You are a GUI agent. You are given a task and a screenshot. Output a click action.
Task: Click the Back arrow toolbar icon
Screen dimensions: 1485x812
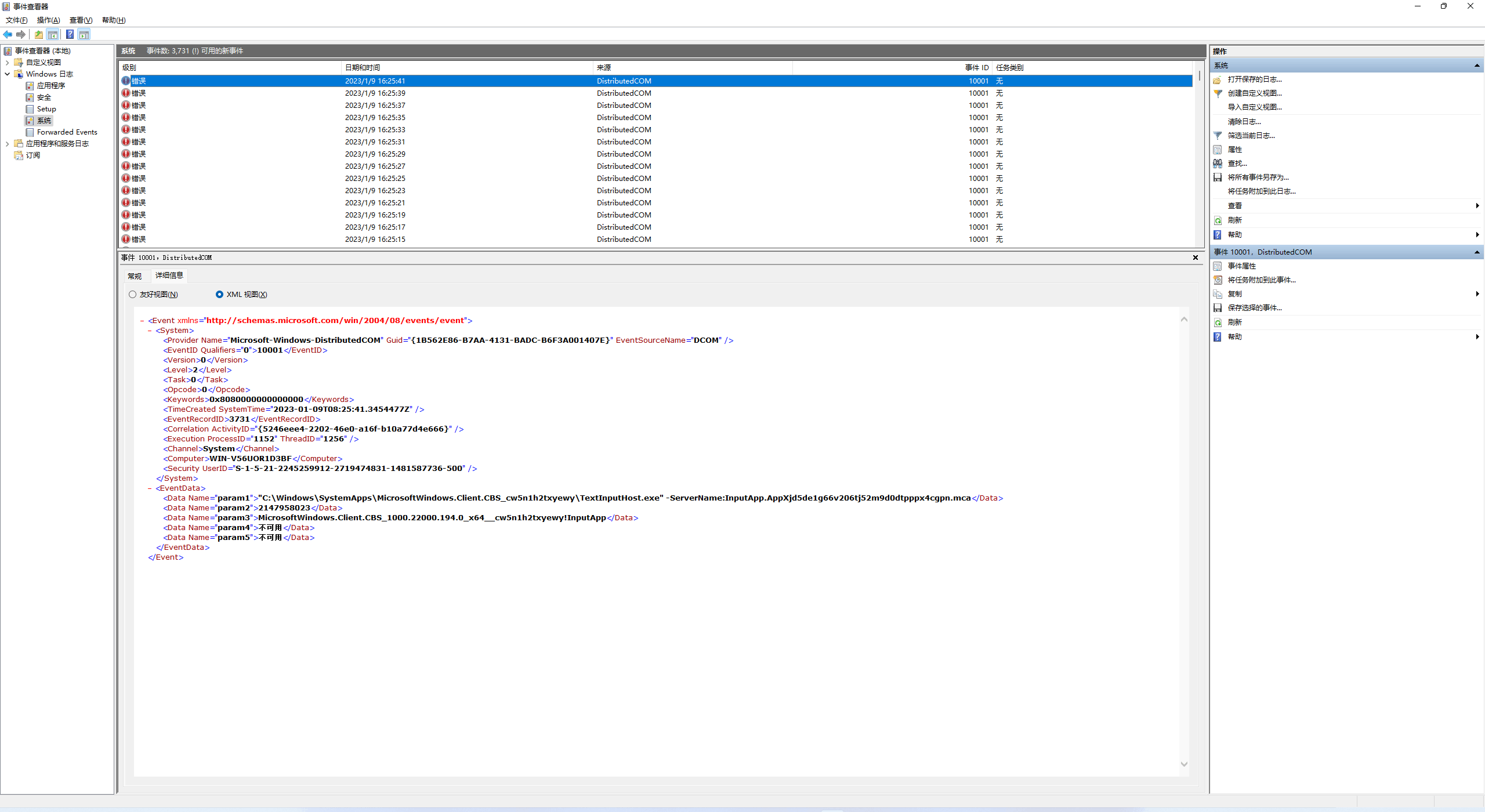point(8,34)
